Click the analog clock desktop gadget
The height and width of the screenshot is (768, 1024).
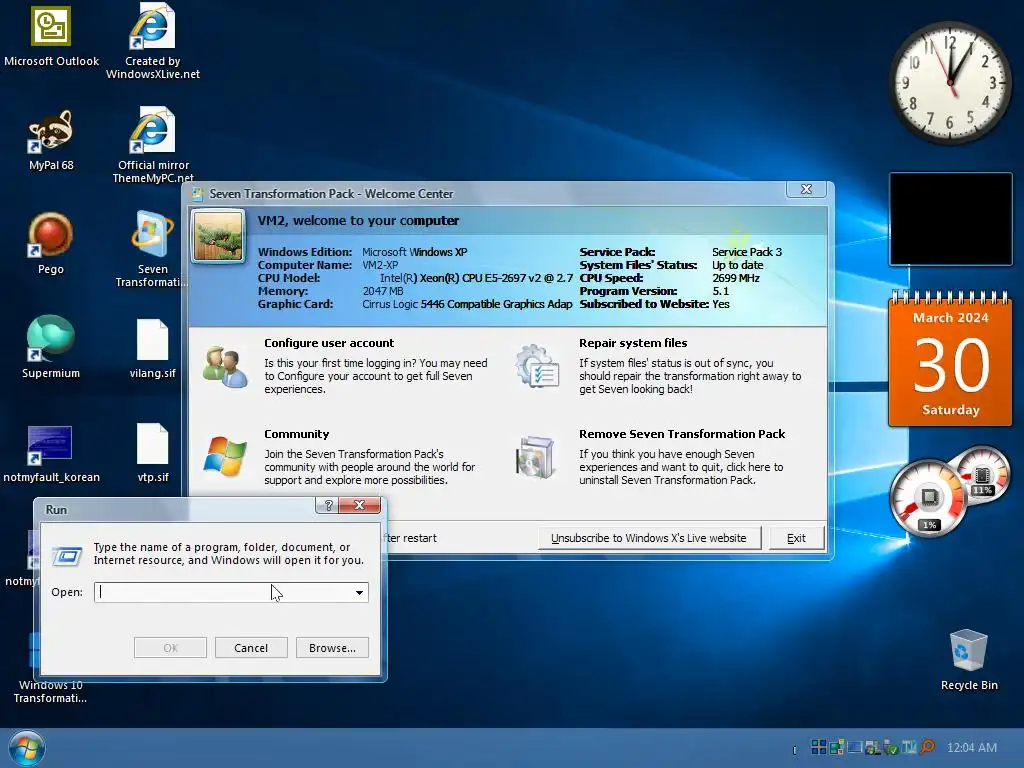tap(950, 83)
